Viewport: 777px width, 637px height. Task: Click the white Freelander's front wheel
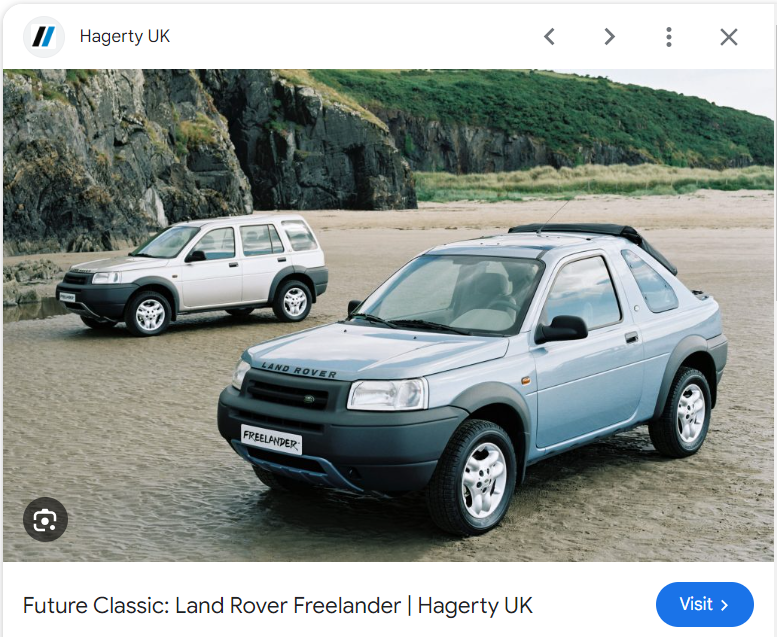pos(149,315)
